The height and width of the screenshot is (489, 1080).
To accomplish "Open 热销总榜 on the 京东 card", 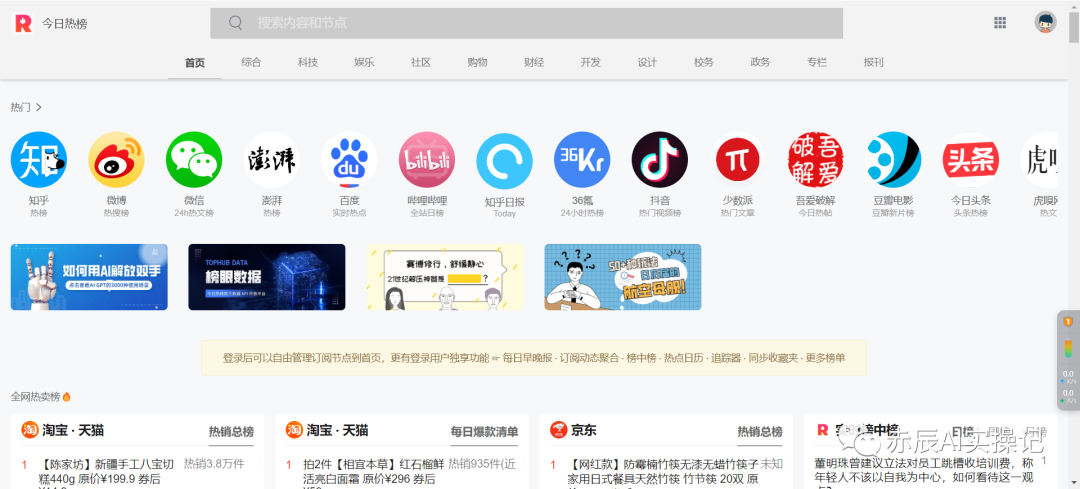I will [x=760, y=432].
